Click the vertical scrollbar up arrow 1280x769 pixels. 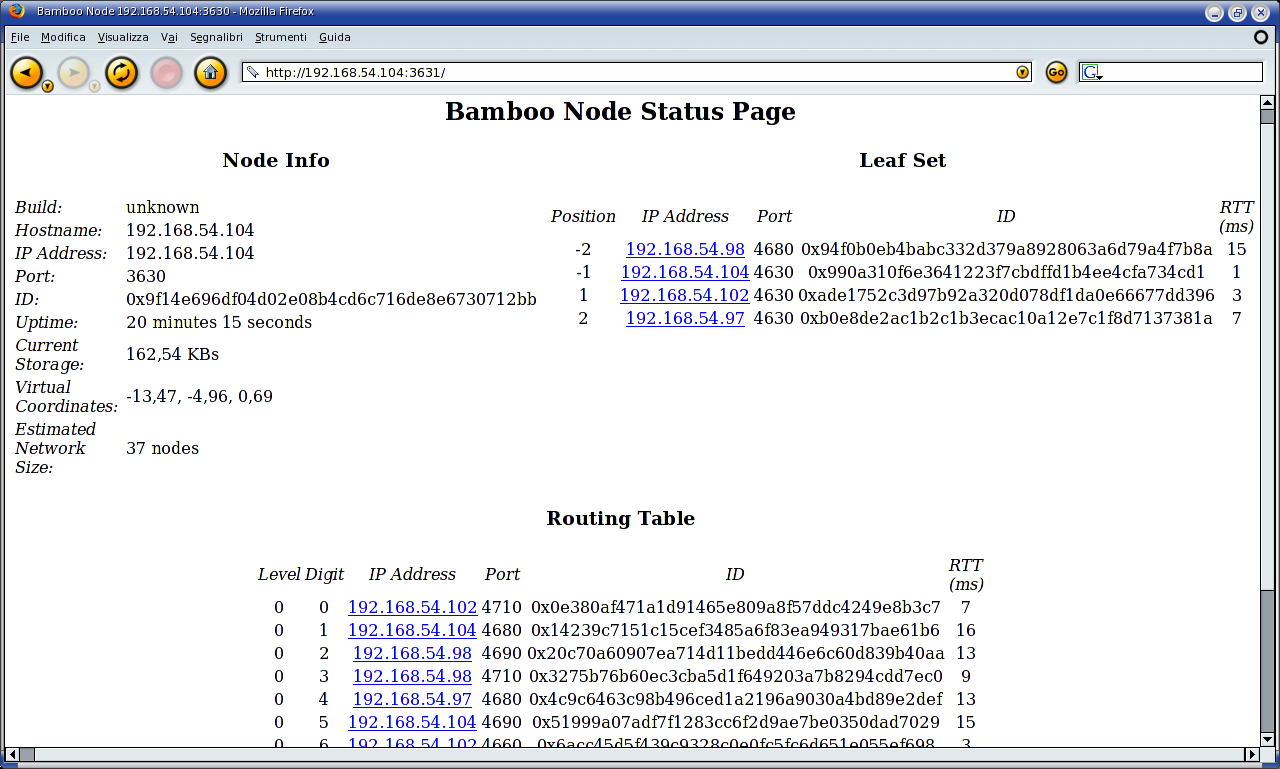tap(1267, 103)
